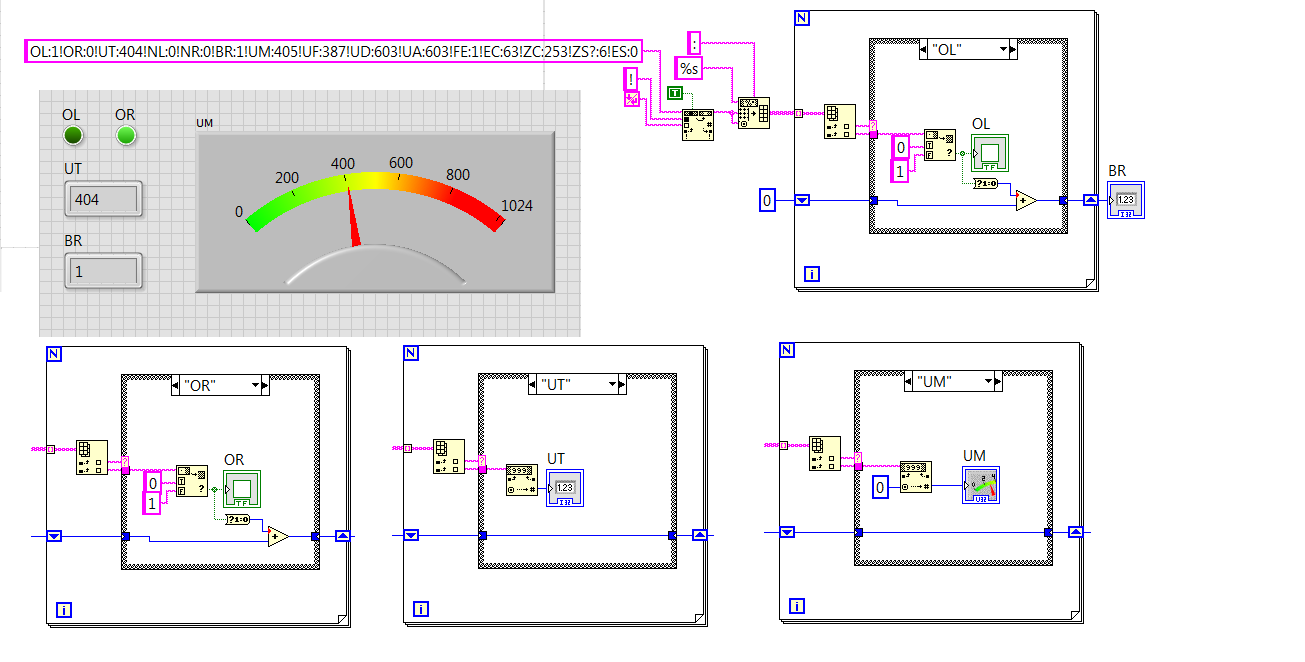The height and width of the screenshot is (662, 1305).
Task: Click the iteration terminal i of OL loop
Action: [x=812, y=274]
